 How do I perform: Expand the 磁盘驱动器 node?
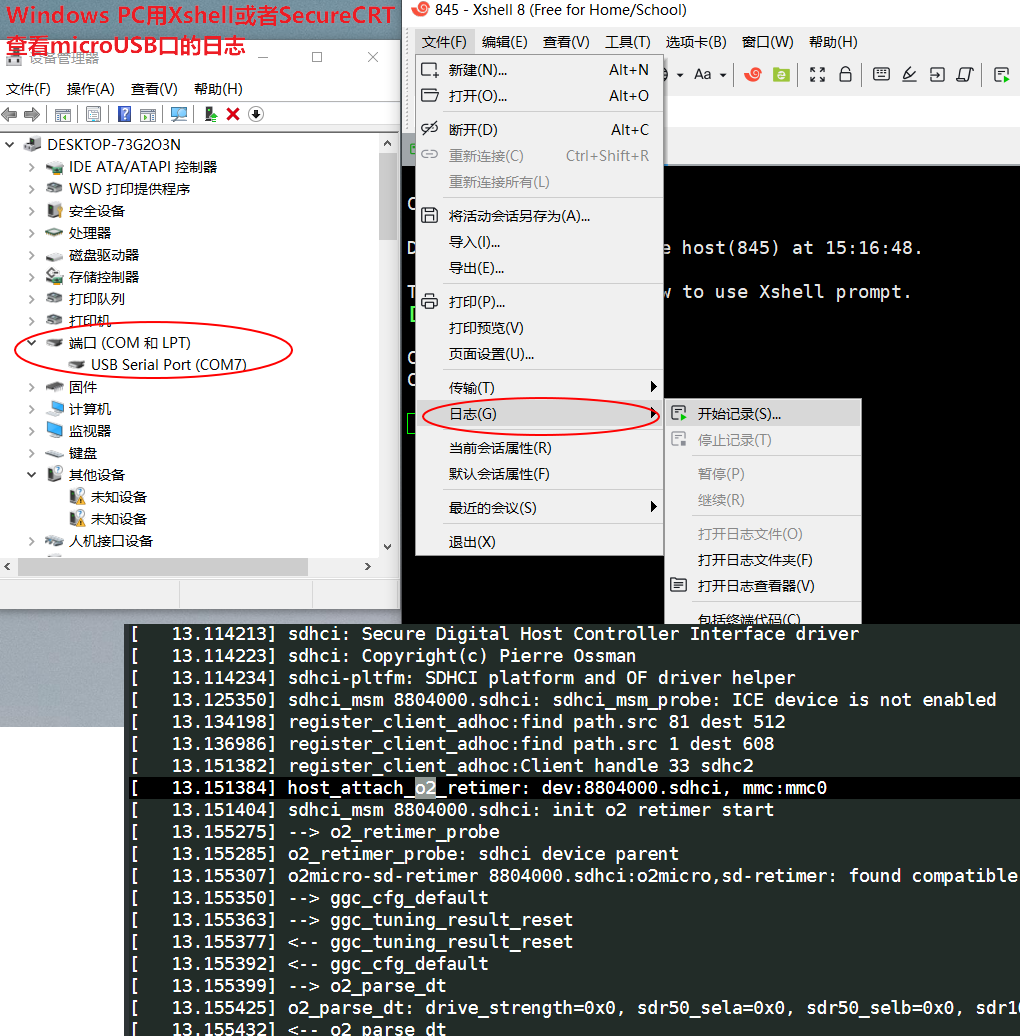(x=31, y=255)
